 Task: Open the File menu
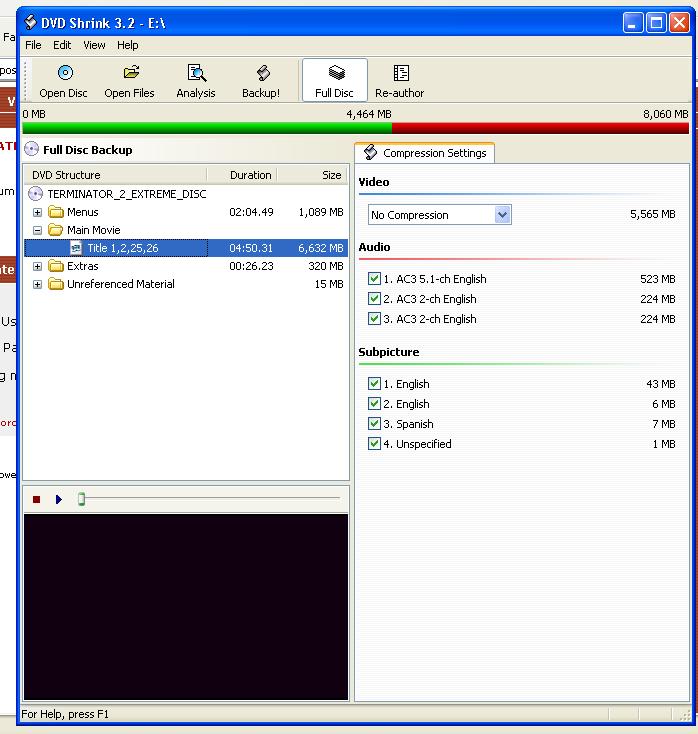[x=33, y=45]
